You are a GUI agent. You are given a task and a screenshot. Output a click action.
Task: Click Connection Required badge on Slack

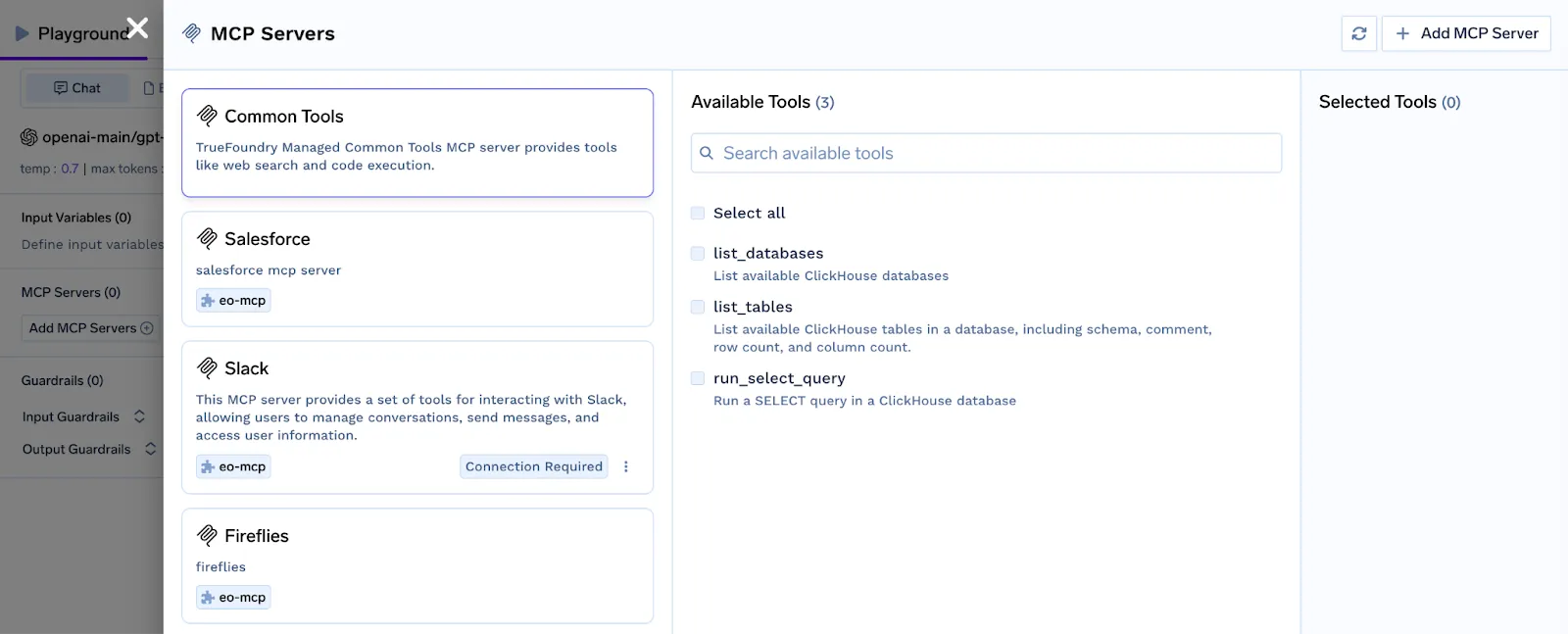[534, 466]
